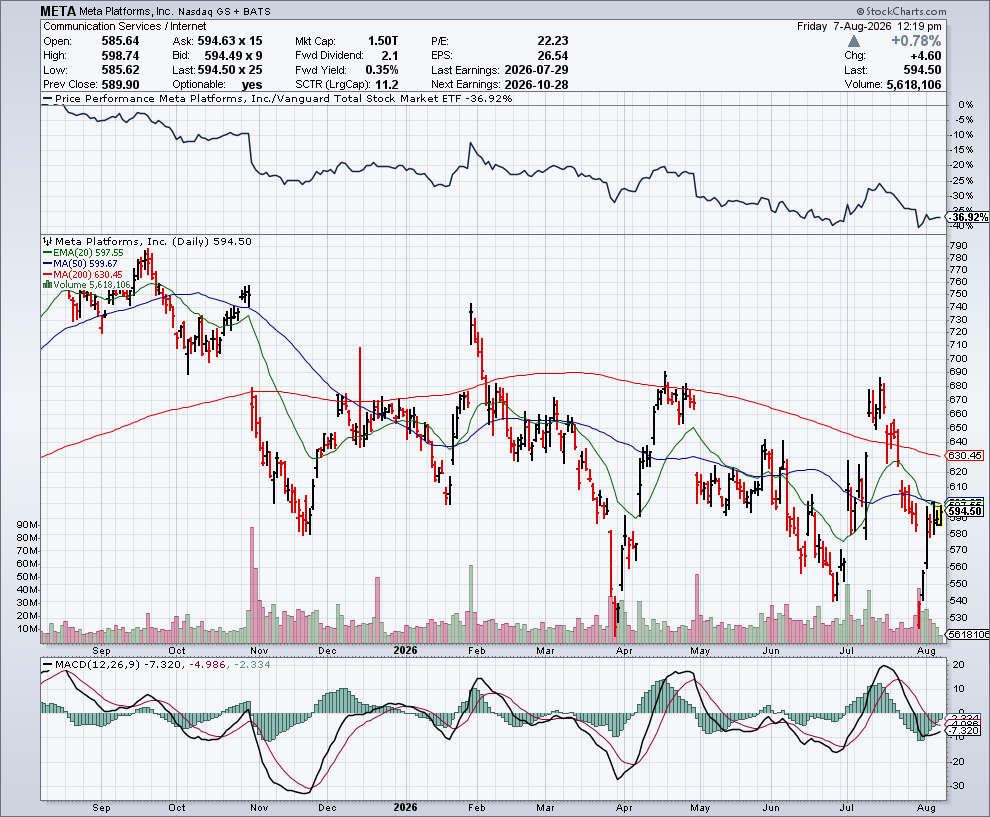The height and width of the screenshot is (817, 990).
Task: Click the Nov label under volume bars
Action: [x=259, y=650]
